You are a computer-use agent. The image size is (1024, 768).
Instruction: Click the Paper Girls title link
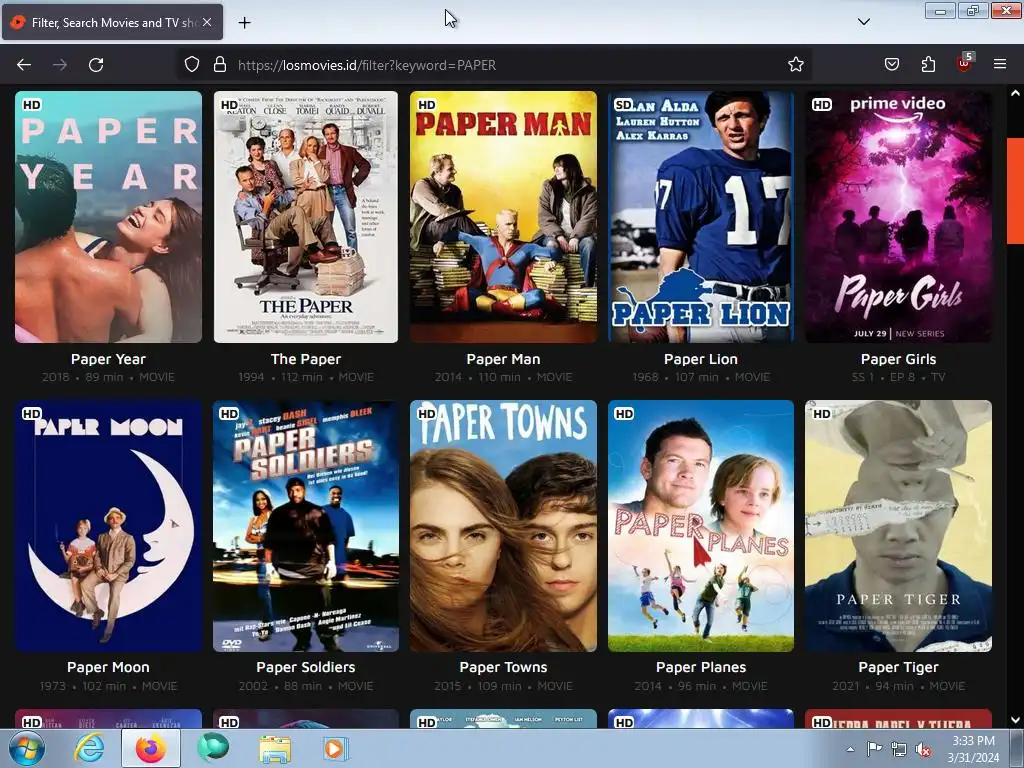click(x=899, y=359)
